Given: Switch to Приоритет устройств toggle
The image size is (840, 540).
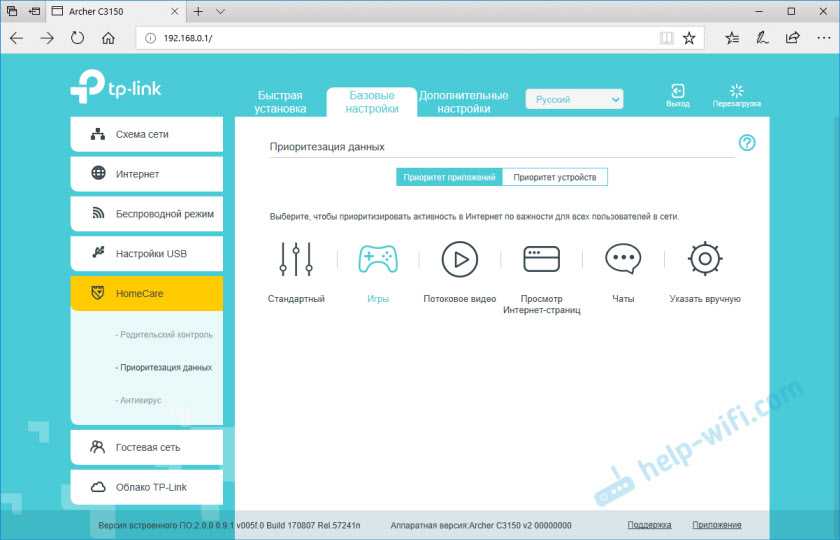Looking at the screenshot, I should pos(554,177).
